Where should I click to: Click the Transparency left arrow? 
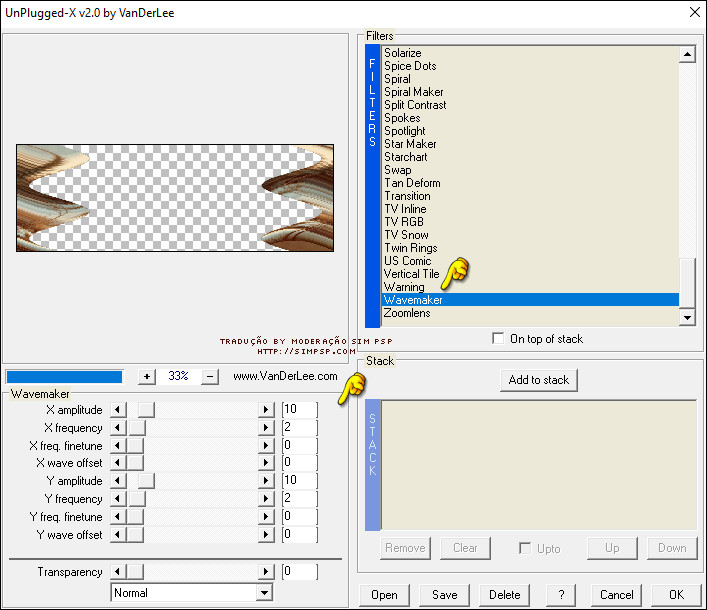click(117, 572)
